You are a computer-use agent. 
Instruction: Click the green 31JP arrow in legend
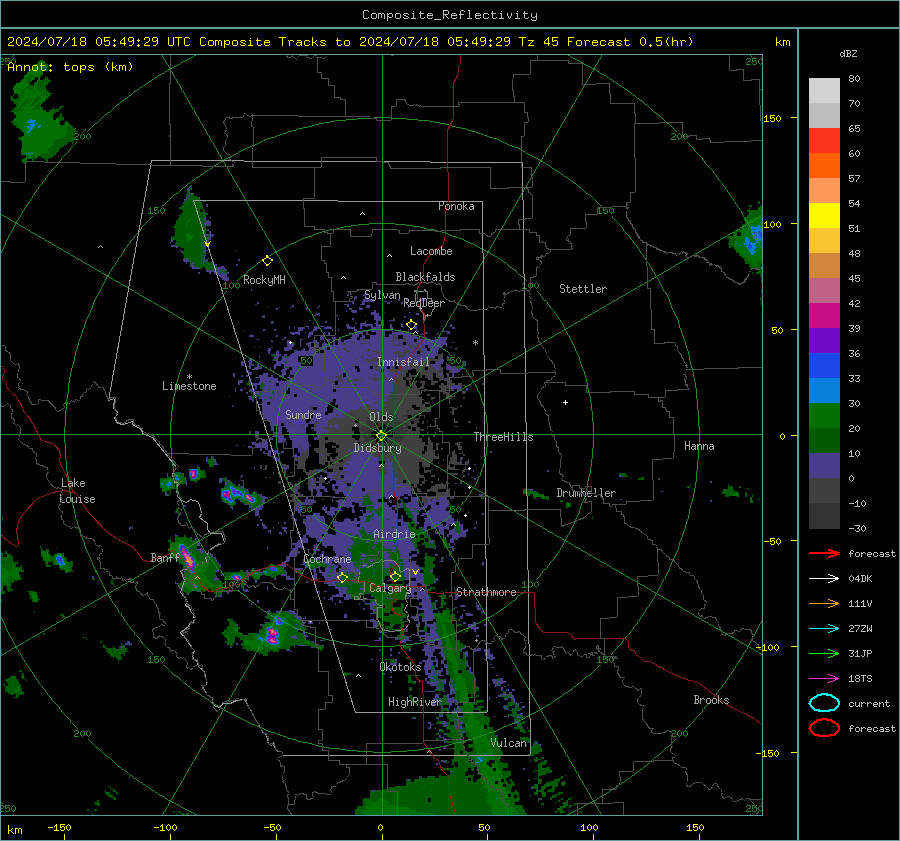coord(824,653)
